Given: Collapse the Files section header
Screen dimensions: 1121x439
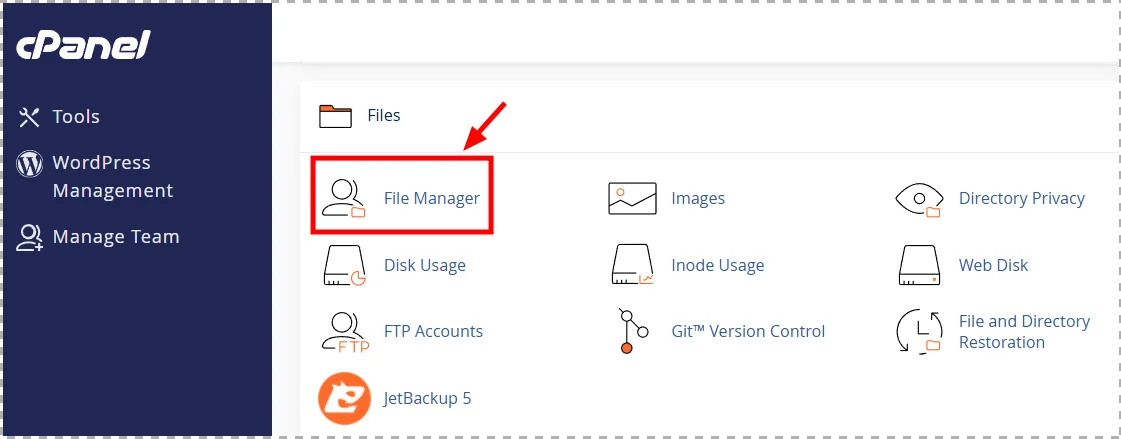Looking at the screenshot, I should coord(383,116).
